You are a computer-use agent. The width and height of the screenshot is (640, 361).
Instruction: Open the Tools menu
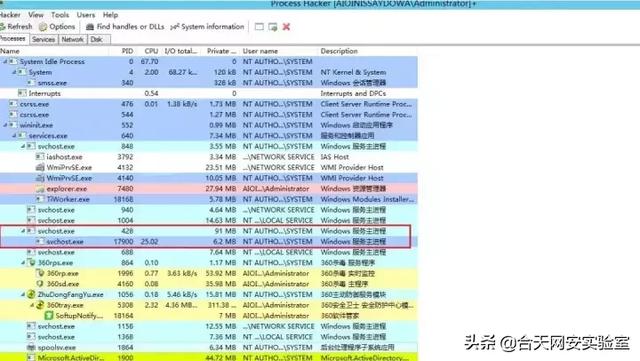[x=60, y=15]
